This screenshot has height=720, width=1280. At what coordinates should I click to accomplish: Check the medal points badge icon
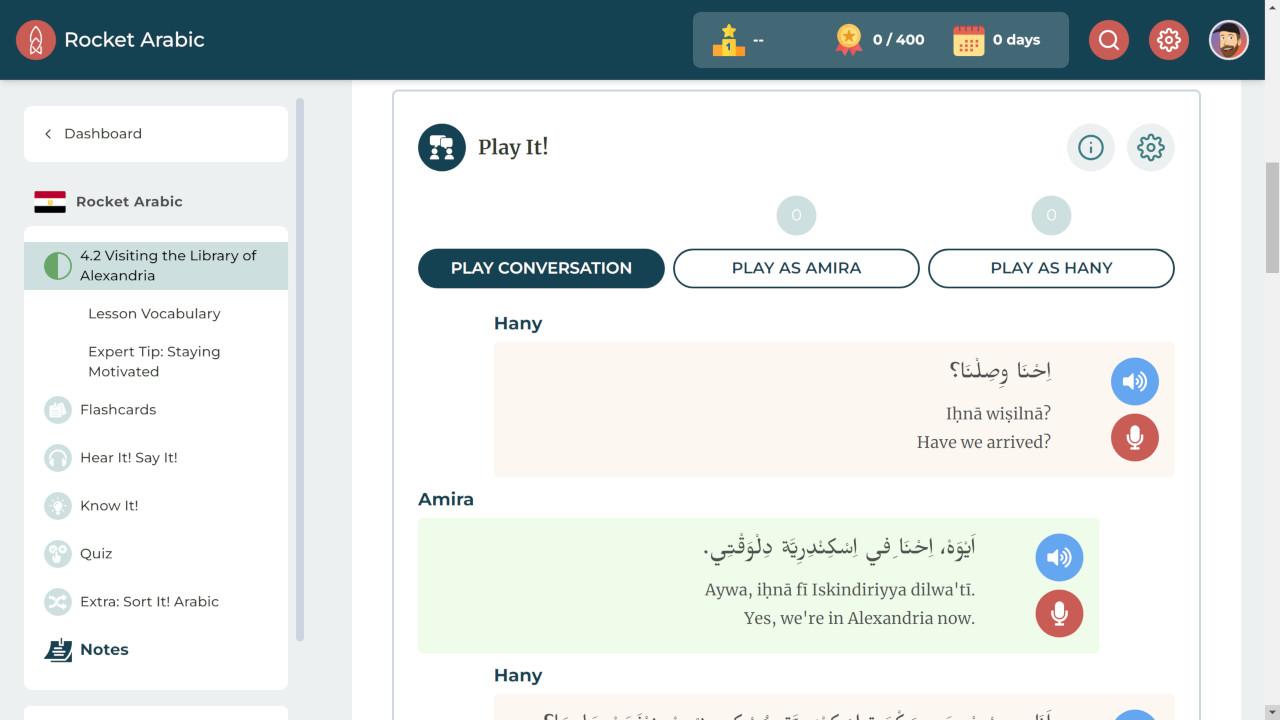pos(849,40)
